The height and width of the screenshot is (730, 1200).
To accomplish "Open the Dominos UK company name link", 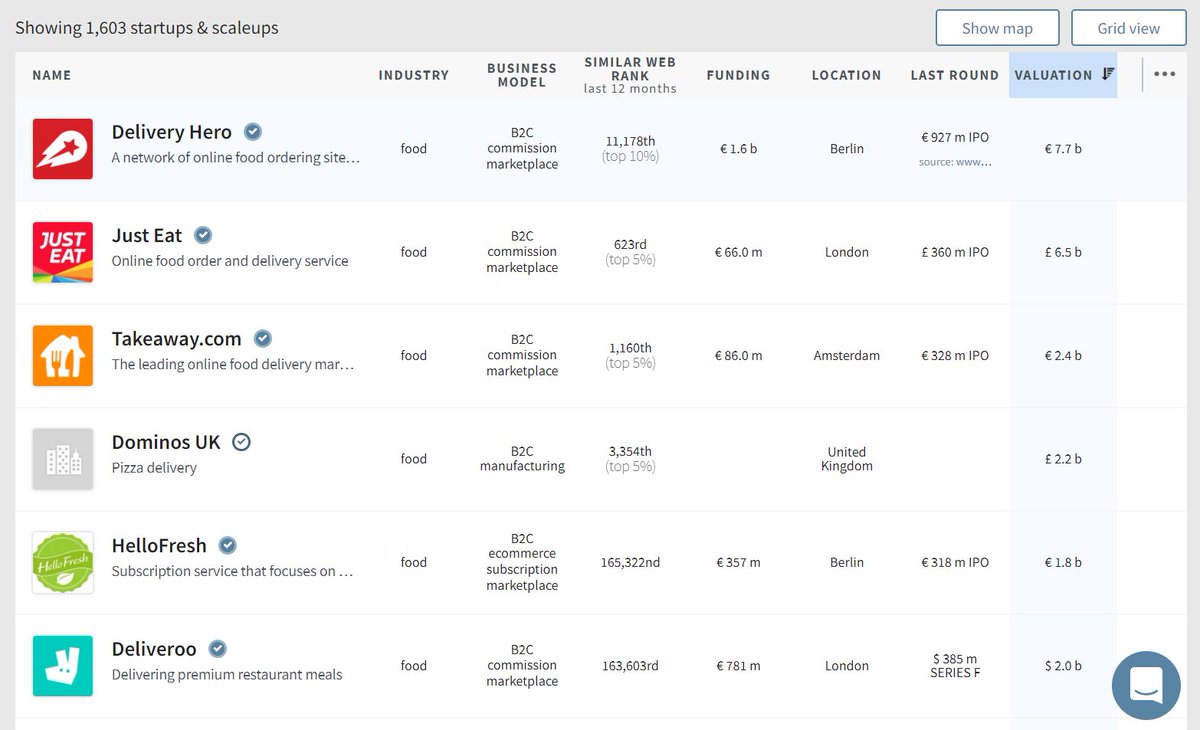I will [166, 442].
